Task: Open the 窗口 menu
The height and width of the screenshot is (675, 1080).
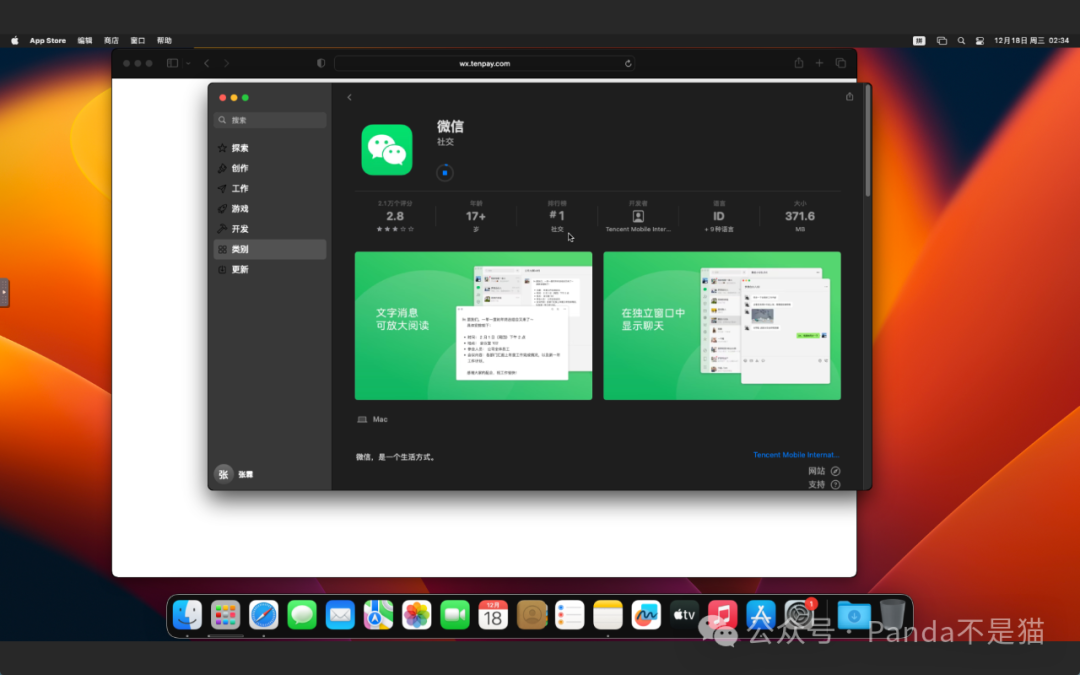Action: click(138, 41)
